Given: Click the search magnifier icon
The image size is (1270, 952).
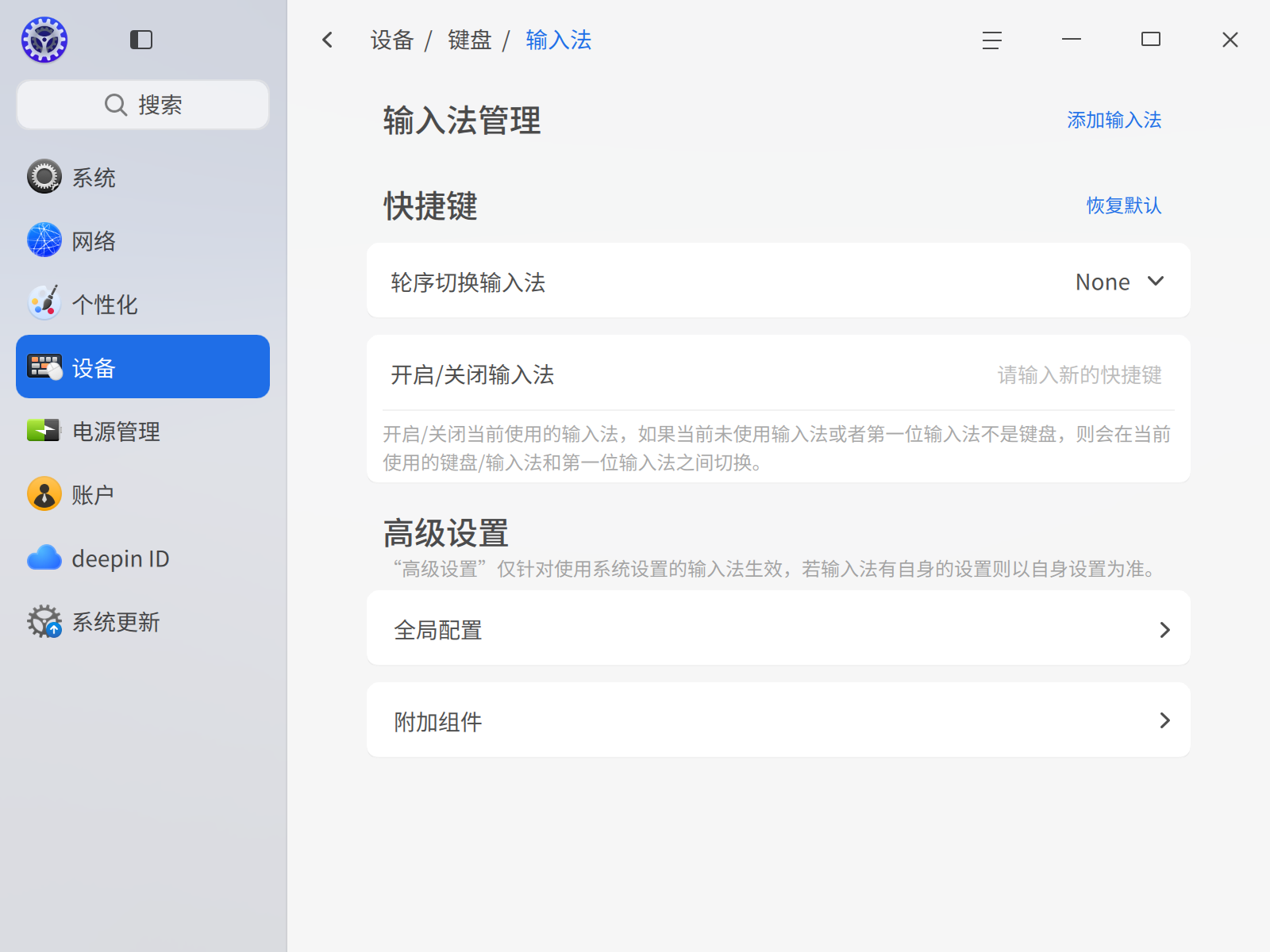Looking at the screenshot, I should pos(116,105).
